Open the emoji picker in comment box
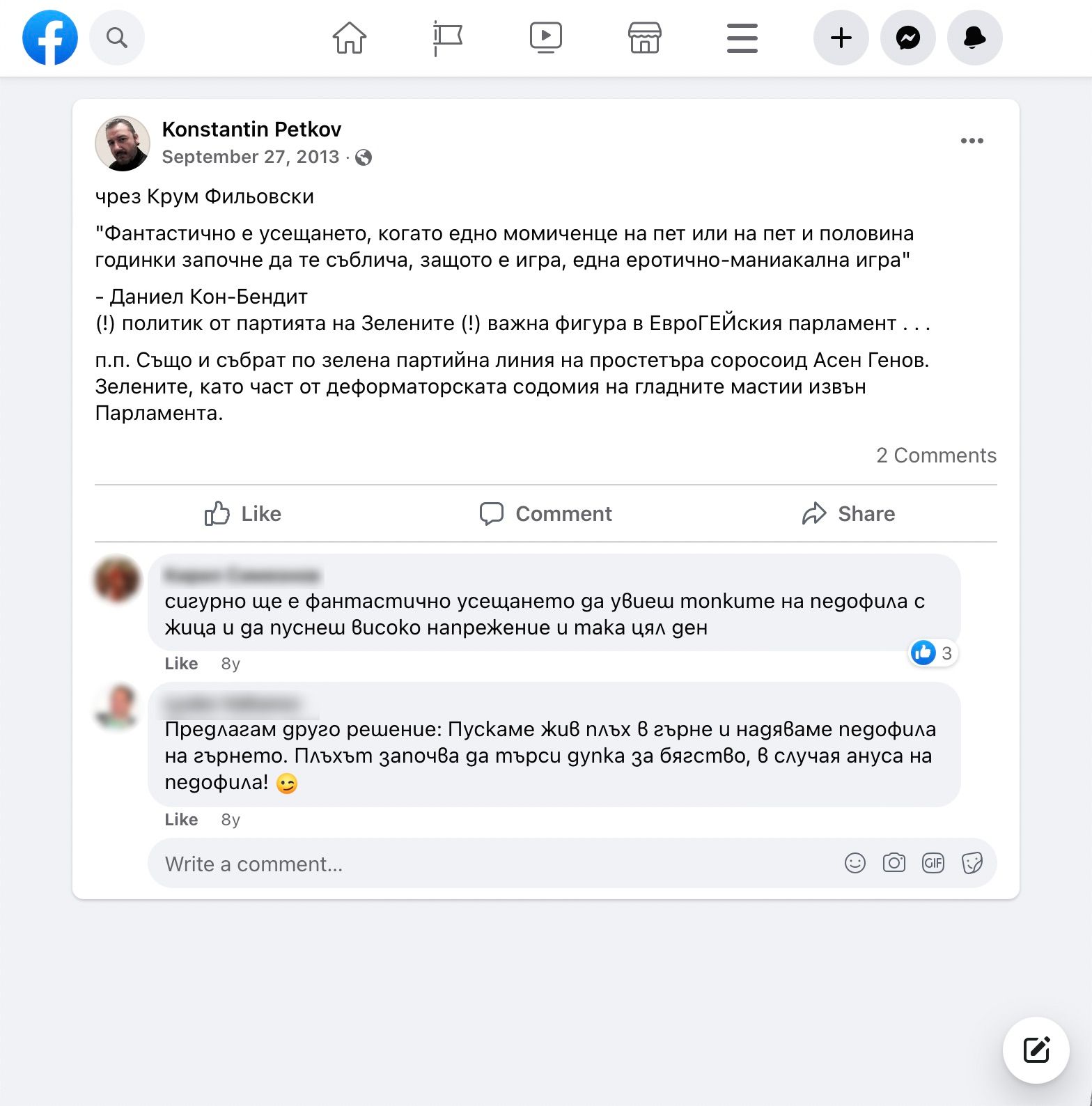 [855, 864]
